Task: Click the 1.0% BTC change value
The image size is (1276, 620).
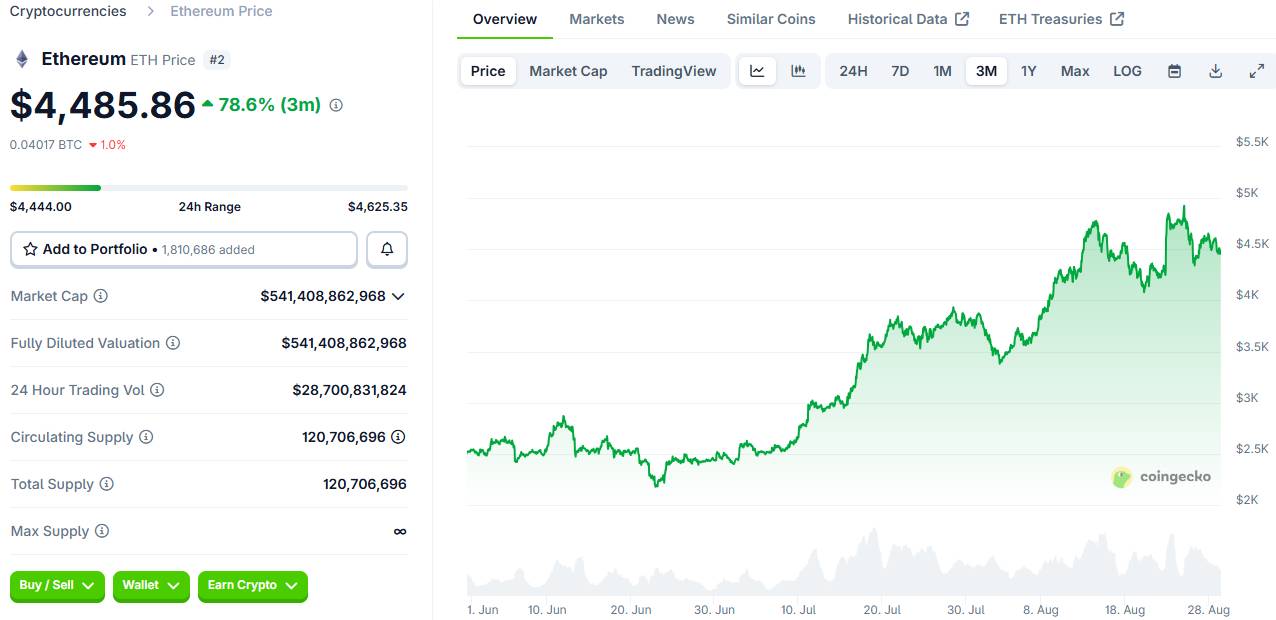Action: coord(107,145)
